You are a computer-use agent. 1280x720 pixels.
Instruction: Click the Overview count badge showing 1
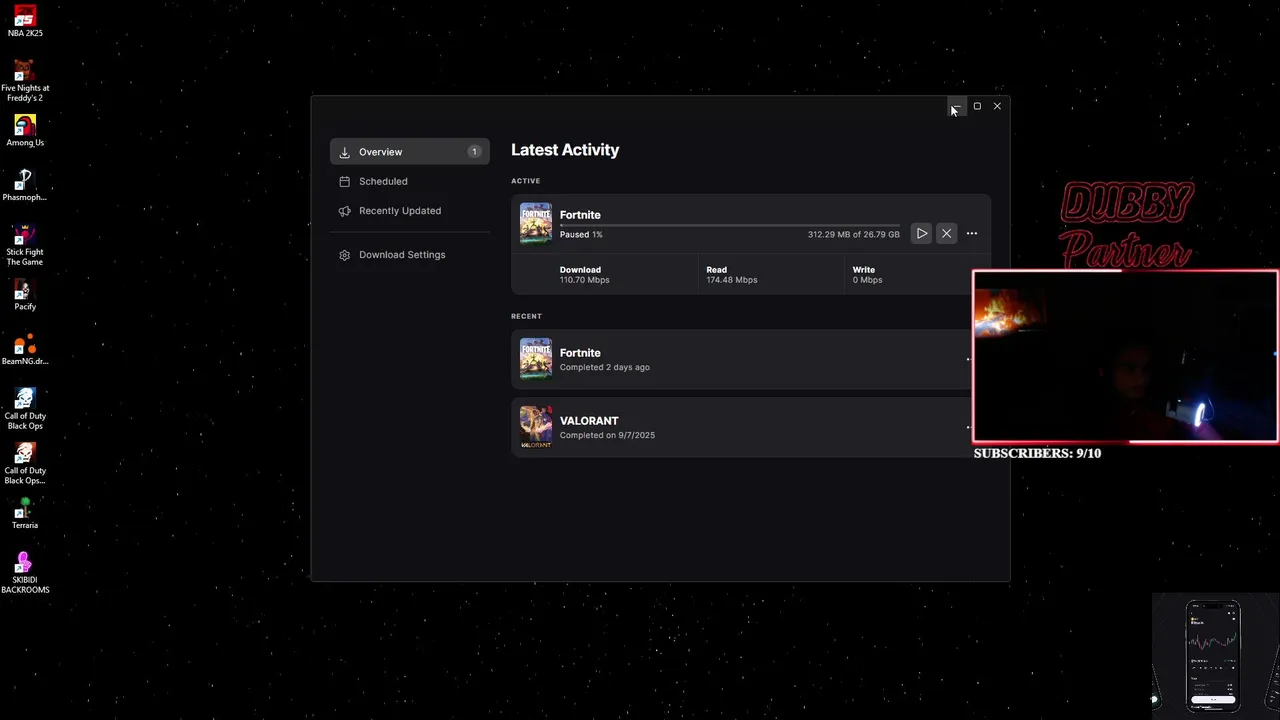point(474,152)
